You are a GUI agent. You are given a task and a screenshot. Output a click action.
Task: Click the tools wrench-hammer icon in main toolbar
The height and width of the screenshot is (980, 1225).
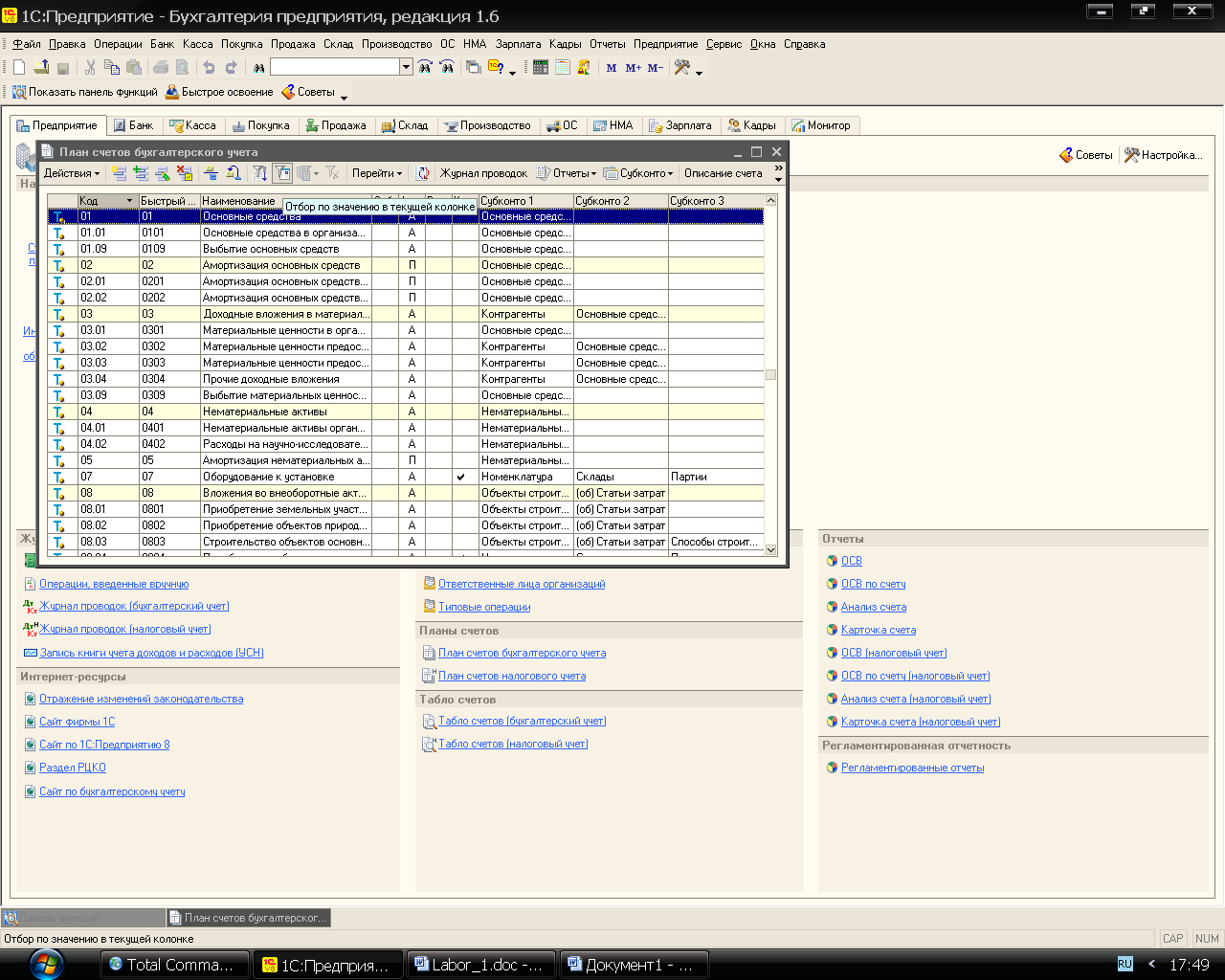point(682,67)
